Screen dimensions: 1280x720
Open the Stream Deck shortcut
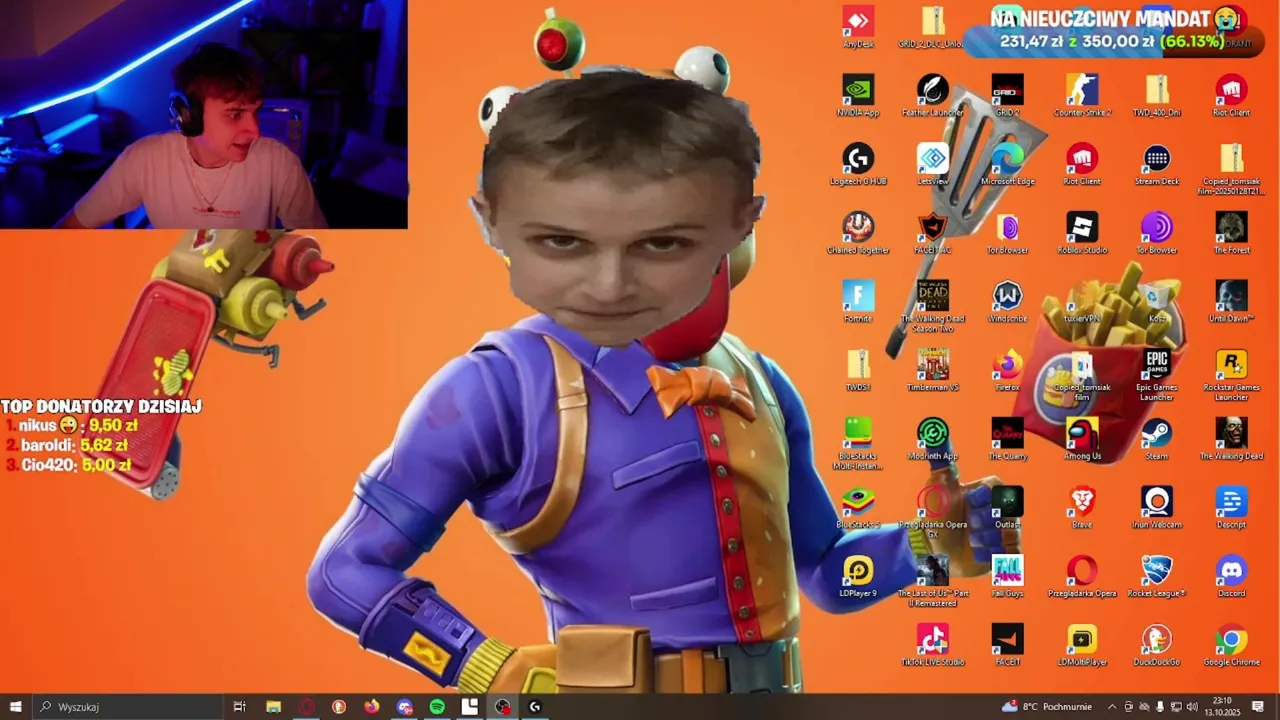pyautogui.click(x=1157, y=165)
